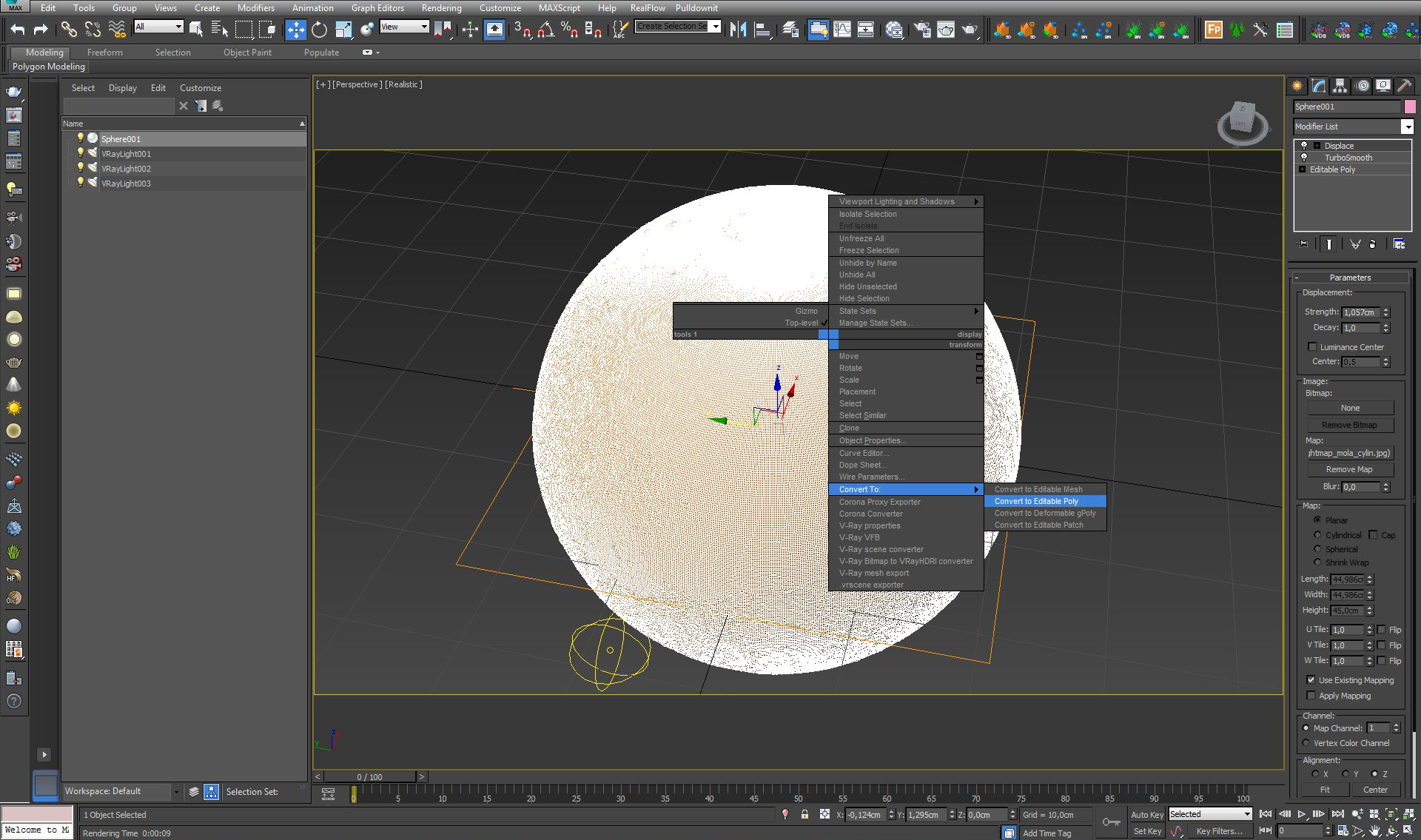Activate the Select and Move tool
The width and height of the screenshot is (1421, 840).
(295, 30)
